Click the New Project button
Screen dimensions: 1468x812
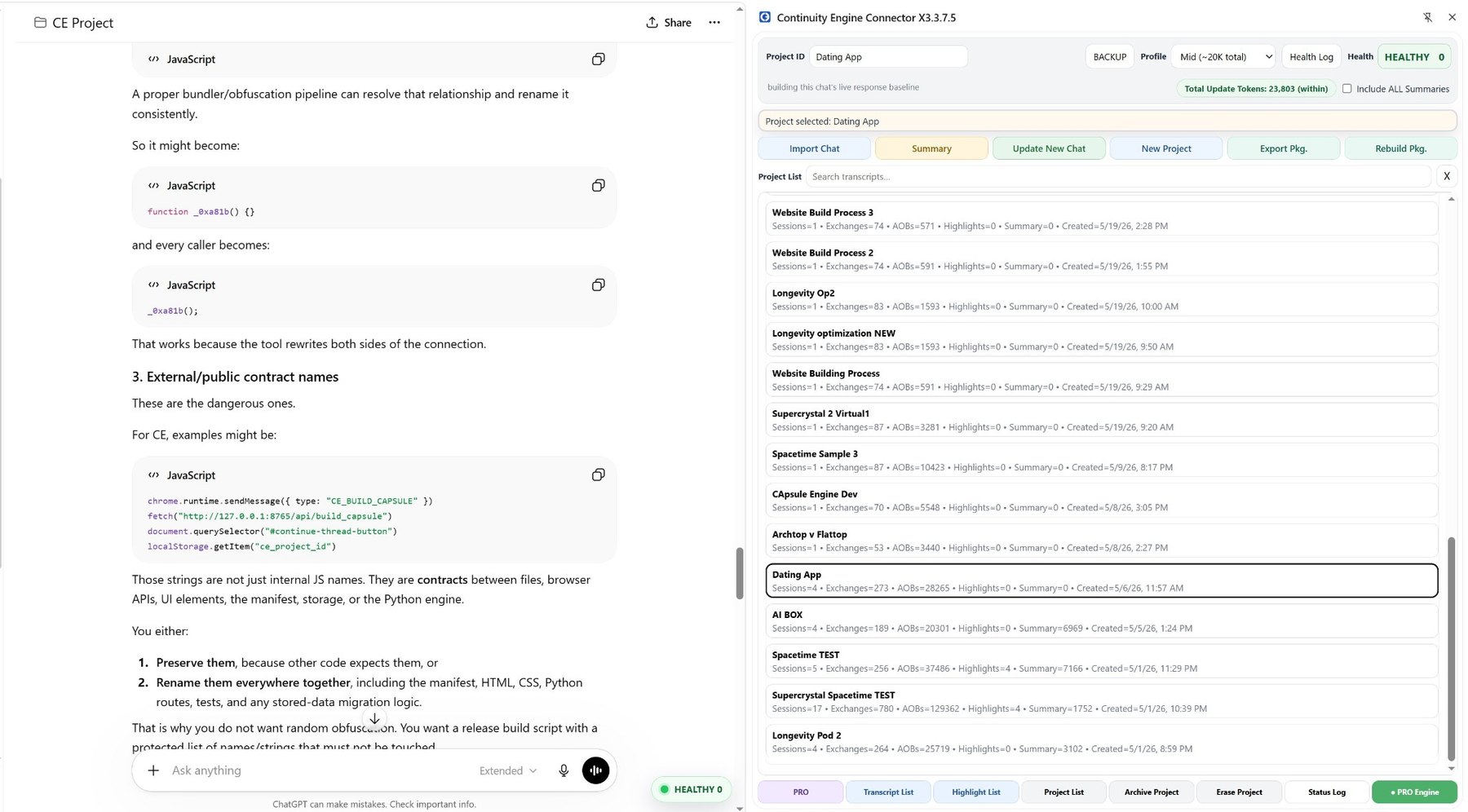1166,148
